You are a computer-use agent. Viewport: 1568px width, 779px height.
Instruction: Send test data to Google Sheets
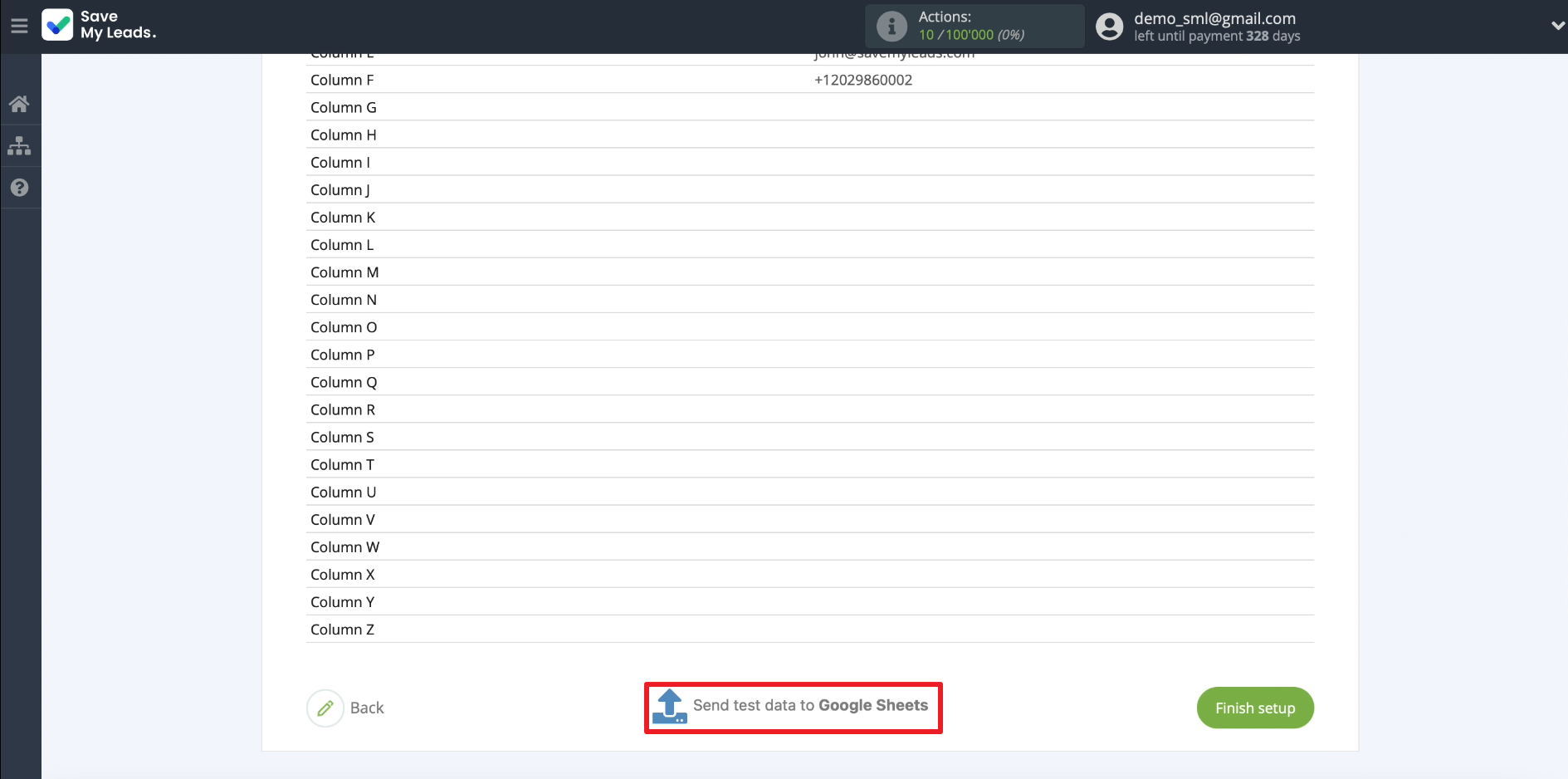coord(793,708)
